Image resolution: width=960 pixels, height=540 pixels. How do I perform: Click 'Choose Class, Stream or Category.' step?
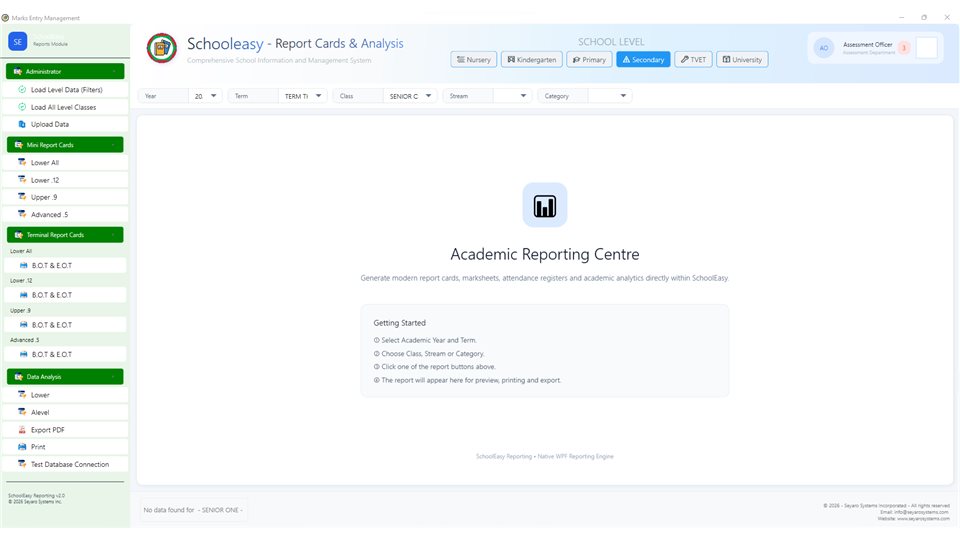pos(429,353)
